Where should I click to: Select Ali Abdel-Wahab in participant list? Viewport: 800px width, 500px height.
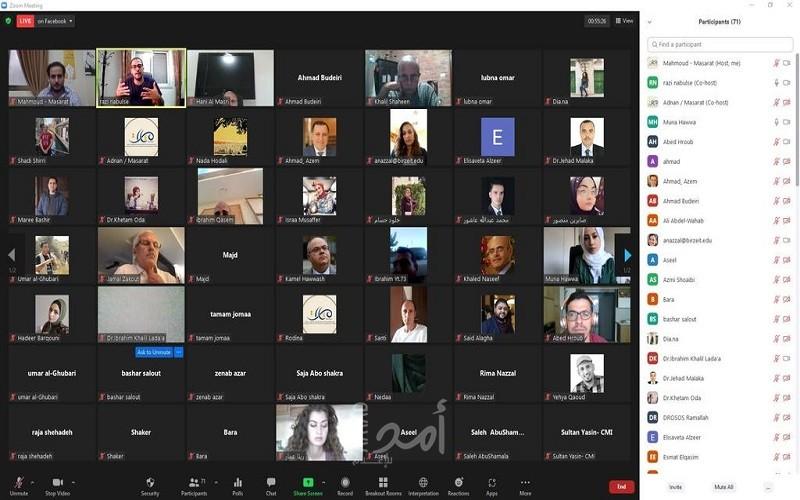(719, 221)
